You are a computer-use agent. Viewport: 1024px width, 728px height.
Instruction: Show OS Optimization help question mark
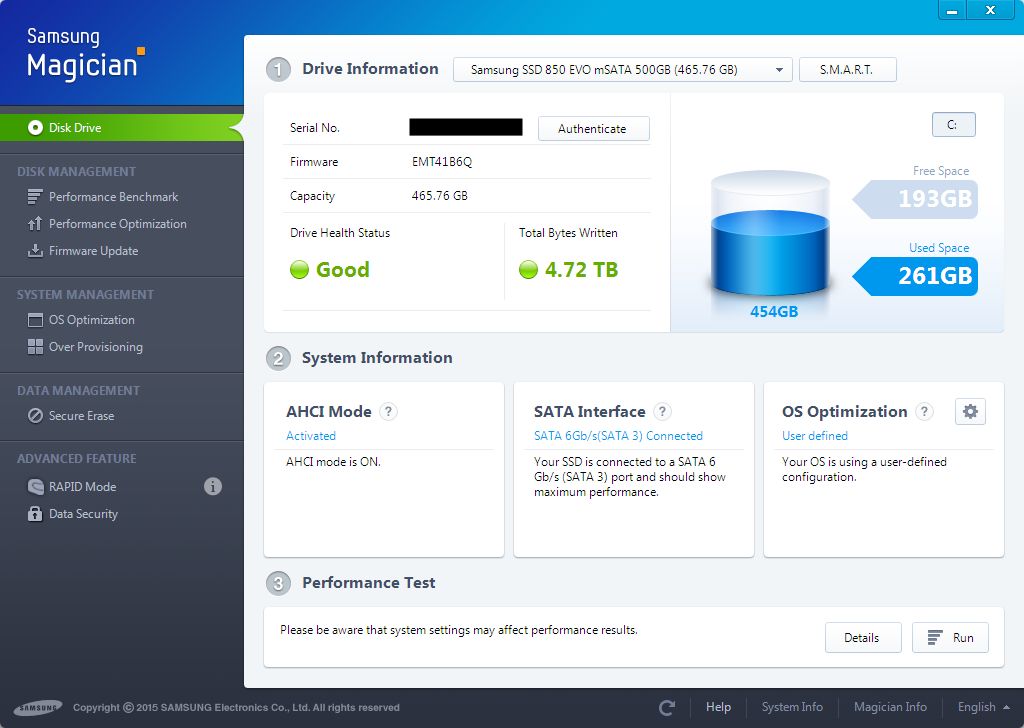click(924, 411)
